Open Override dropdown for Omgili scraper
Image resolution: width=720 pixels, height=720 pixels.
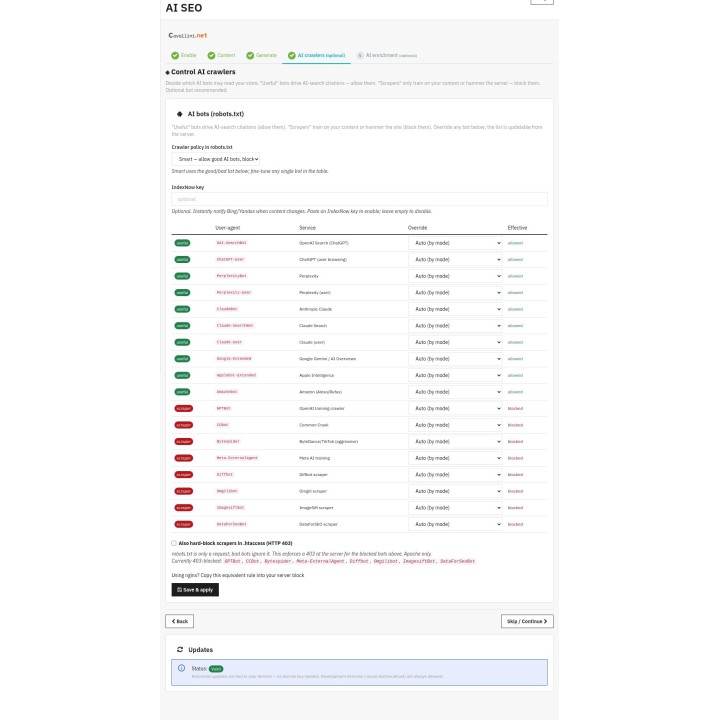[455, 491]
